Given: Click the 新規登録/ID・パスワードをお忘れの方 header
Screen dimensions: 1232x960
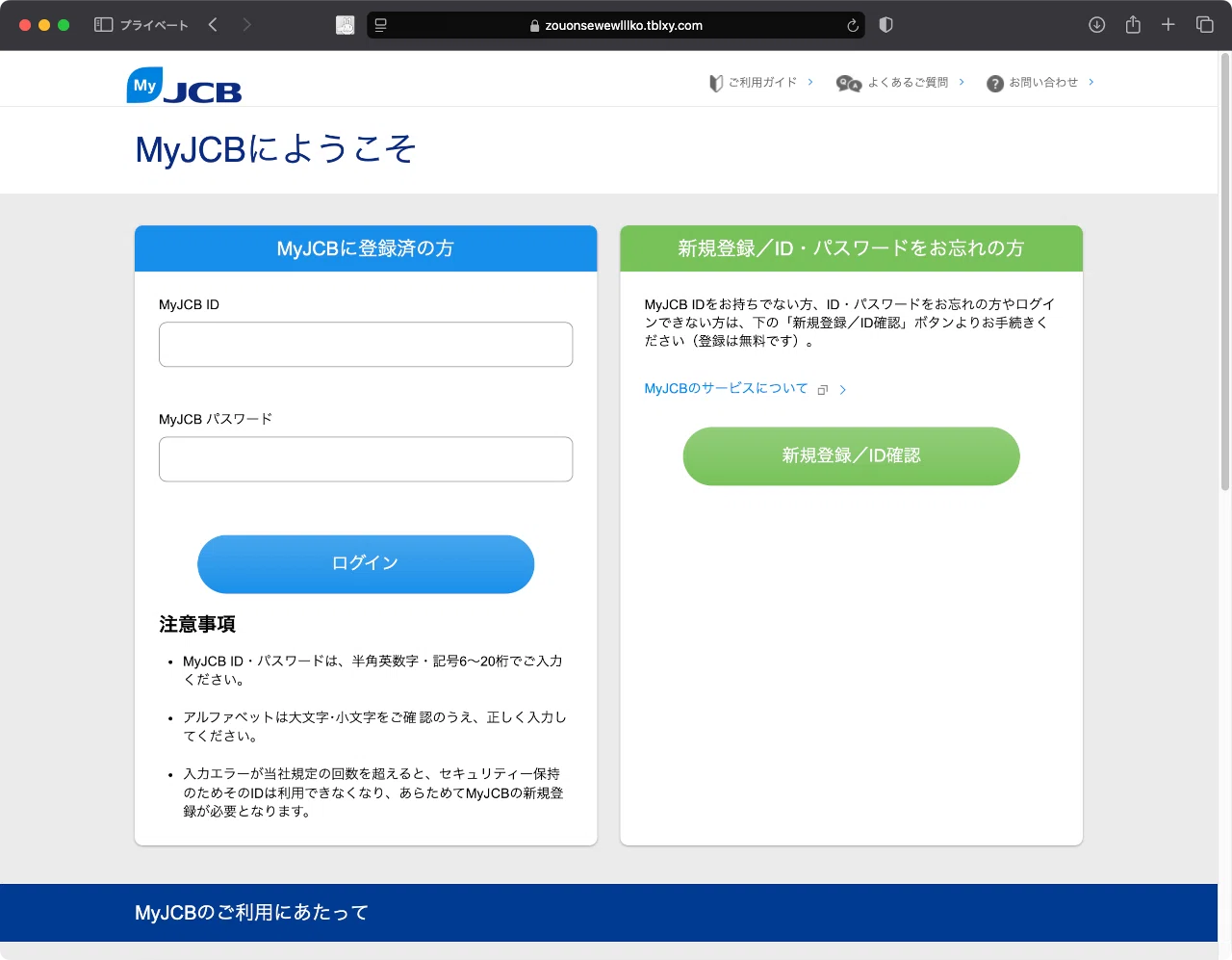Looking at the screenshot, I should 851,248.
